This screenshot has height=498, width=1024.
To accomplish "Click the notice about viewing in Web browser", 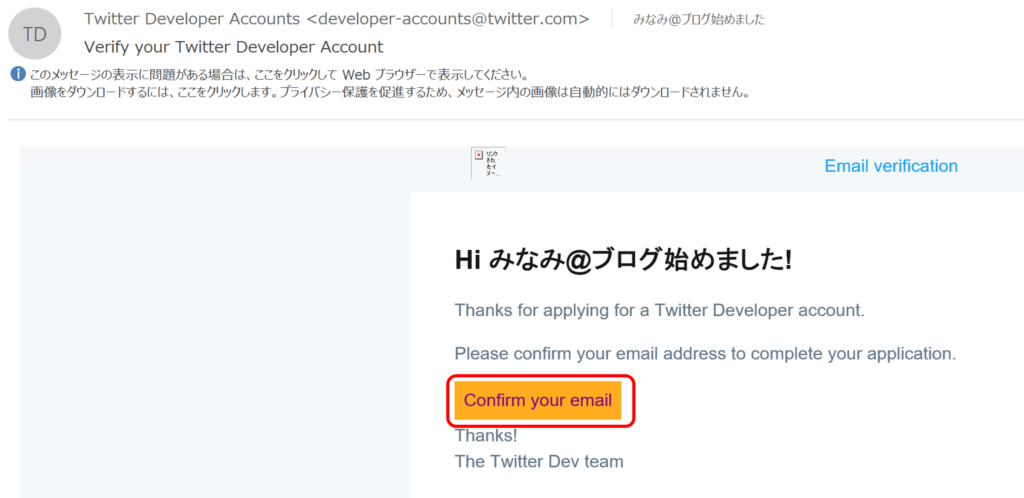I will [x=280, y=74].
